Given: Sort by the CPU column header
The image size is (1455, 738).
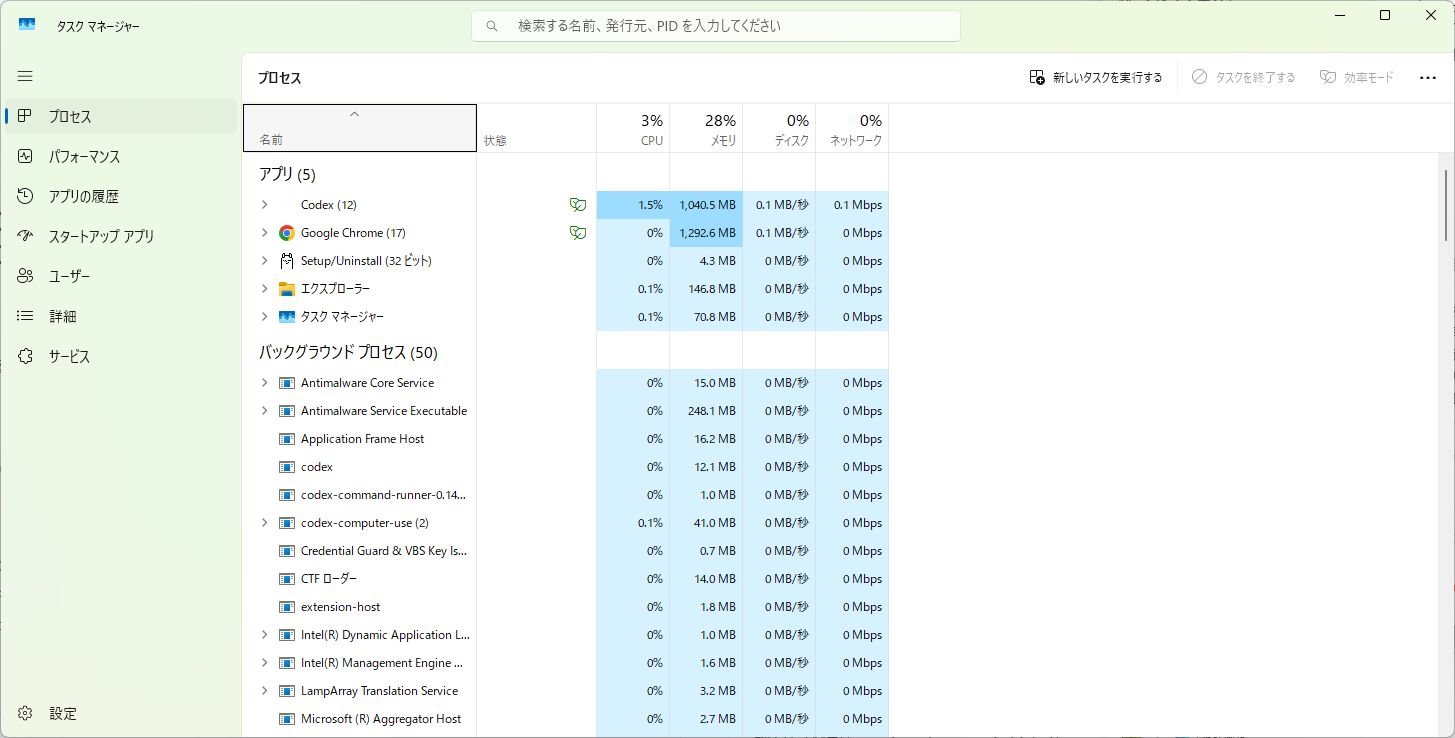Looking at the screenshot, I should (633, 128).
